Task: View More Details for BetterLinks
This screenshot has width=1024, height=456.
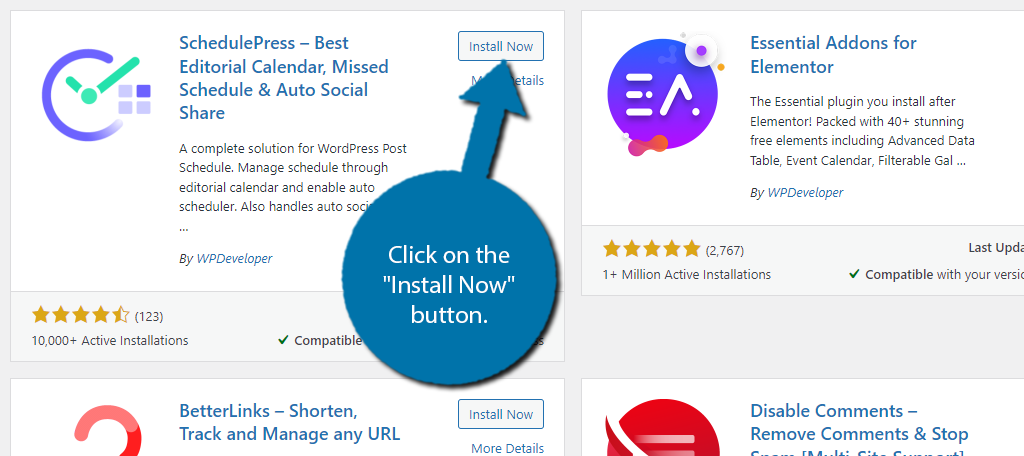Action: [507, 448]
